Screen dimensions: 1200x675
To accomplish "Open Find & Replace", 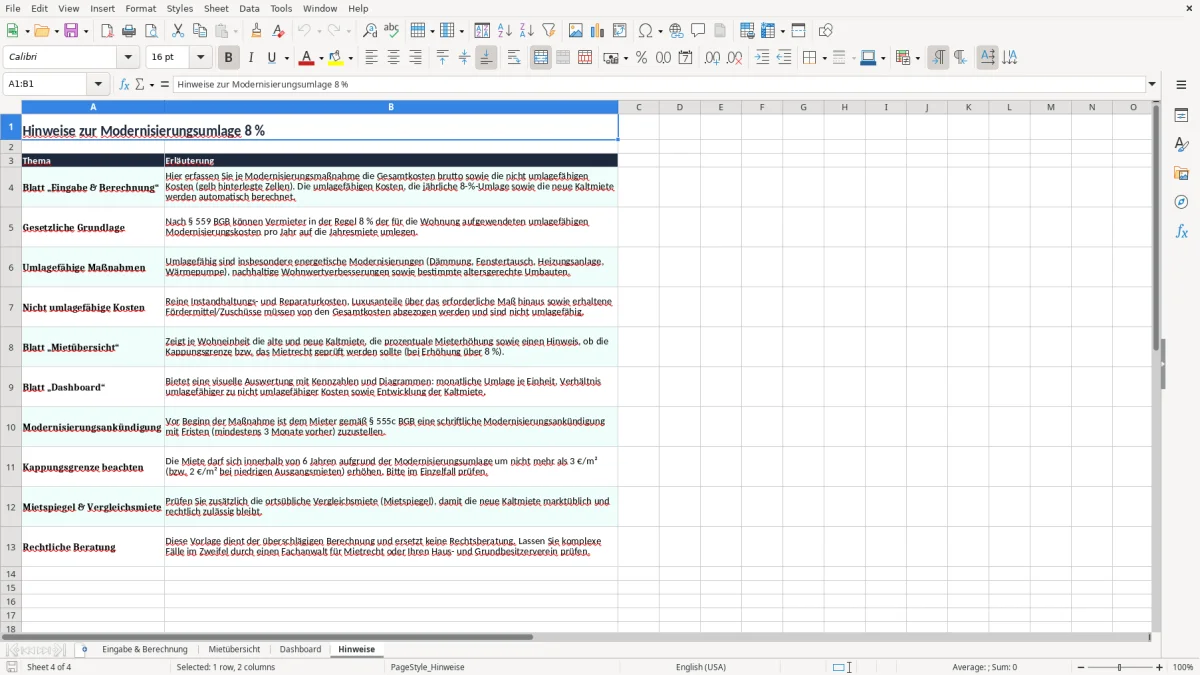I will pyautogui.click(x=370, y=31).
